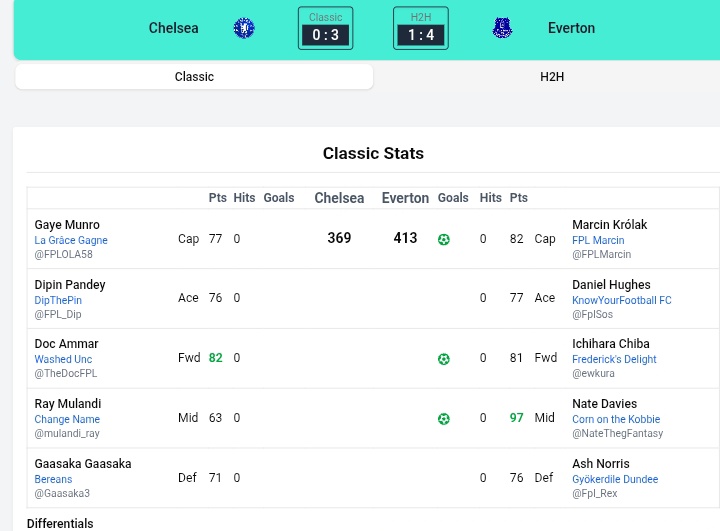720x531 pixels.
Task: Click the @FPLMarcin handle
Action: [602, 254]
